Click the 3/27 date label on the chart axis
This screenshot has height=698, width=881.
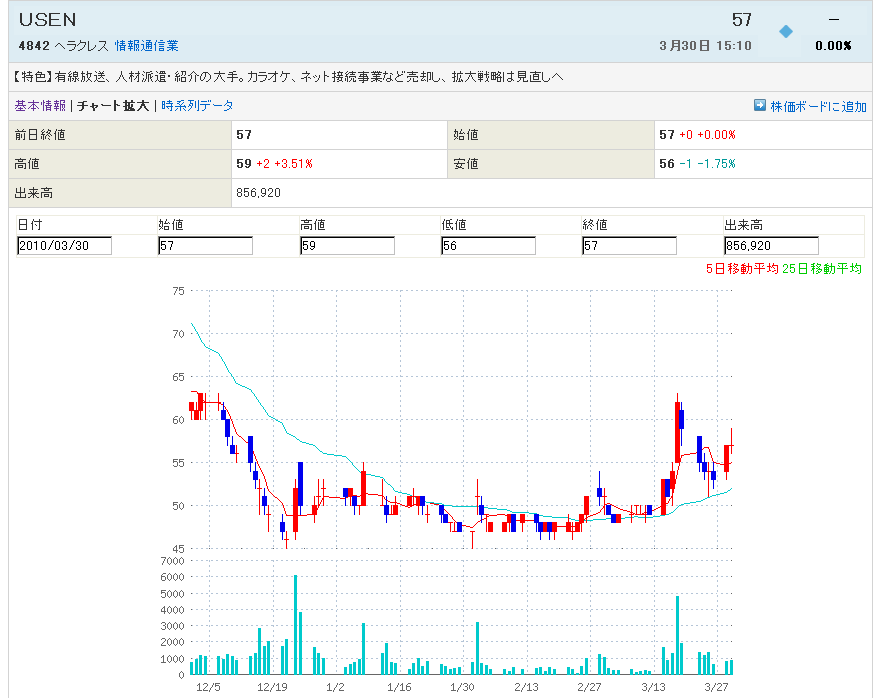point(716,687)
